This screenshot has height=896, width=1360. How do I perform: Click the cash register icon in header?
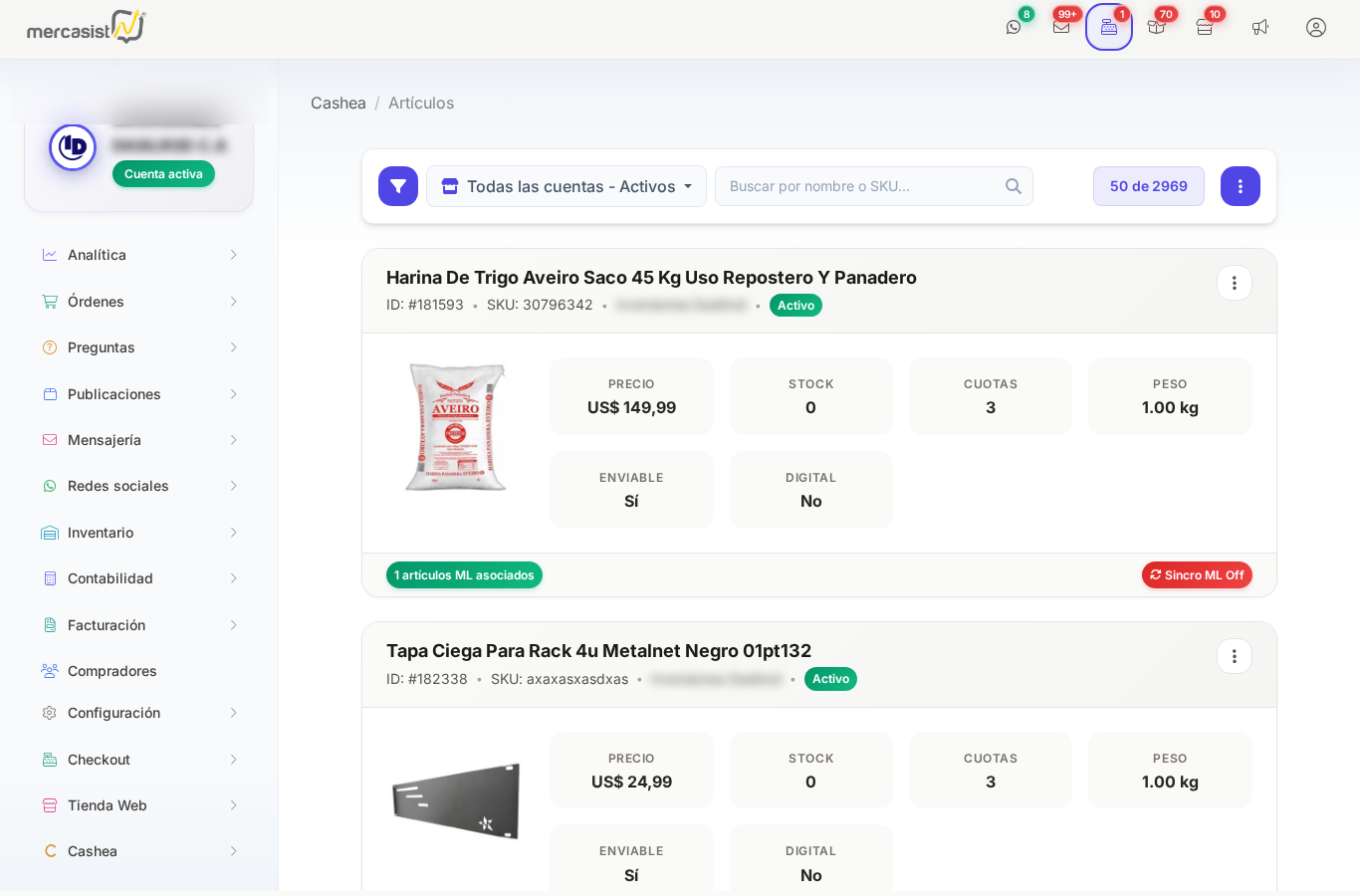1108,27
